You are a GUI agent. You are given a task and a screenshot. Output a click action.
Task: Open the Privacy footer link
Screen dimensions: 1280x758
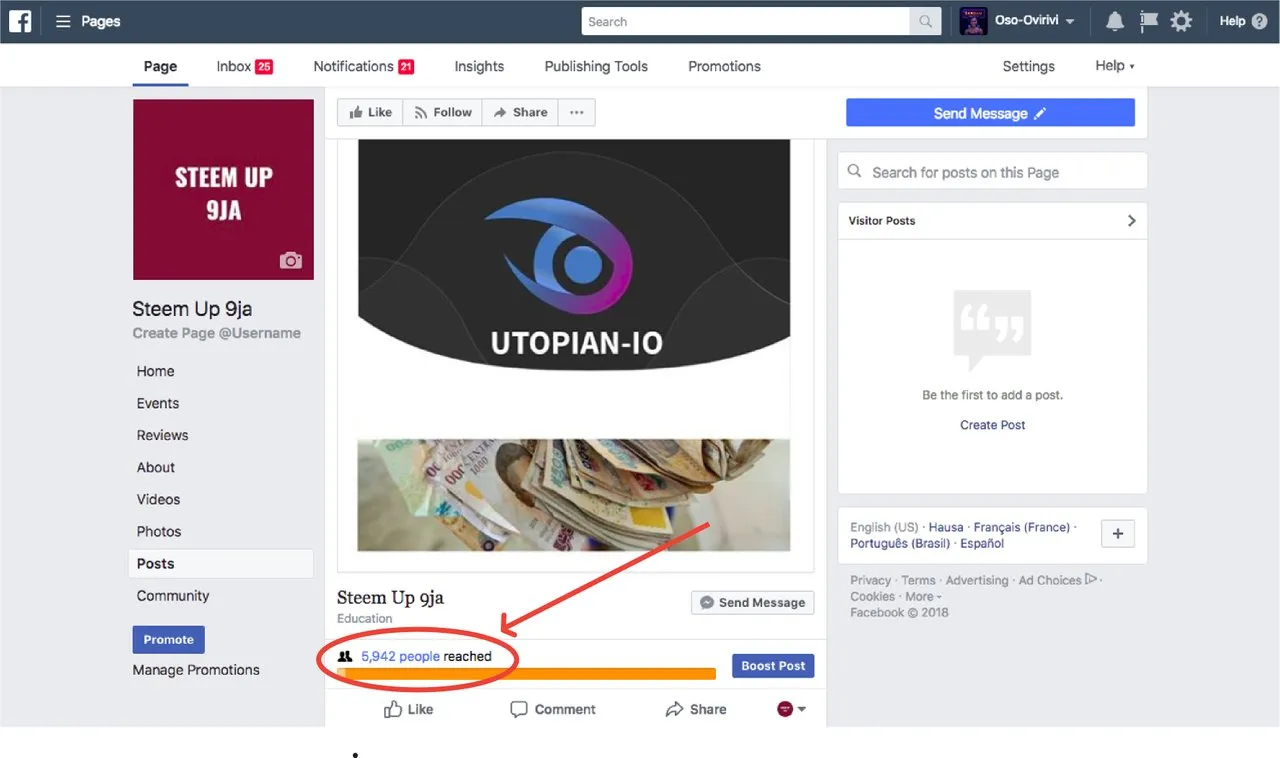(870, 580)
